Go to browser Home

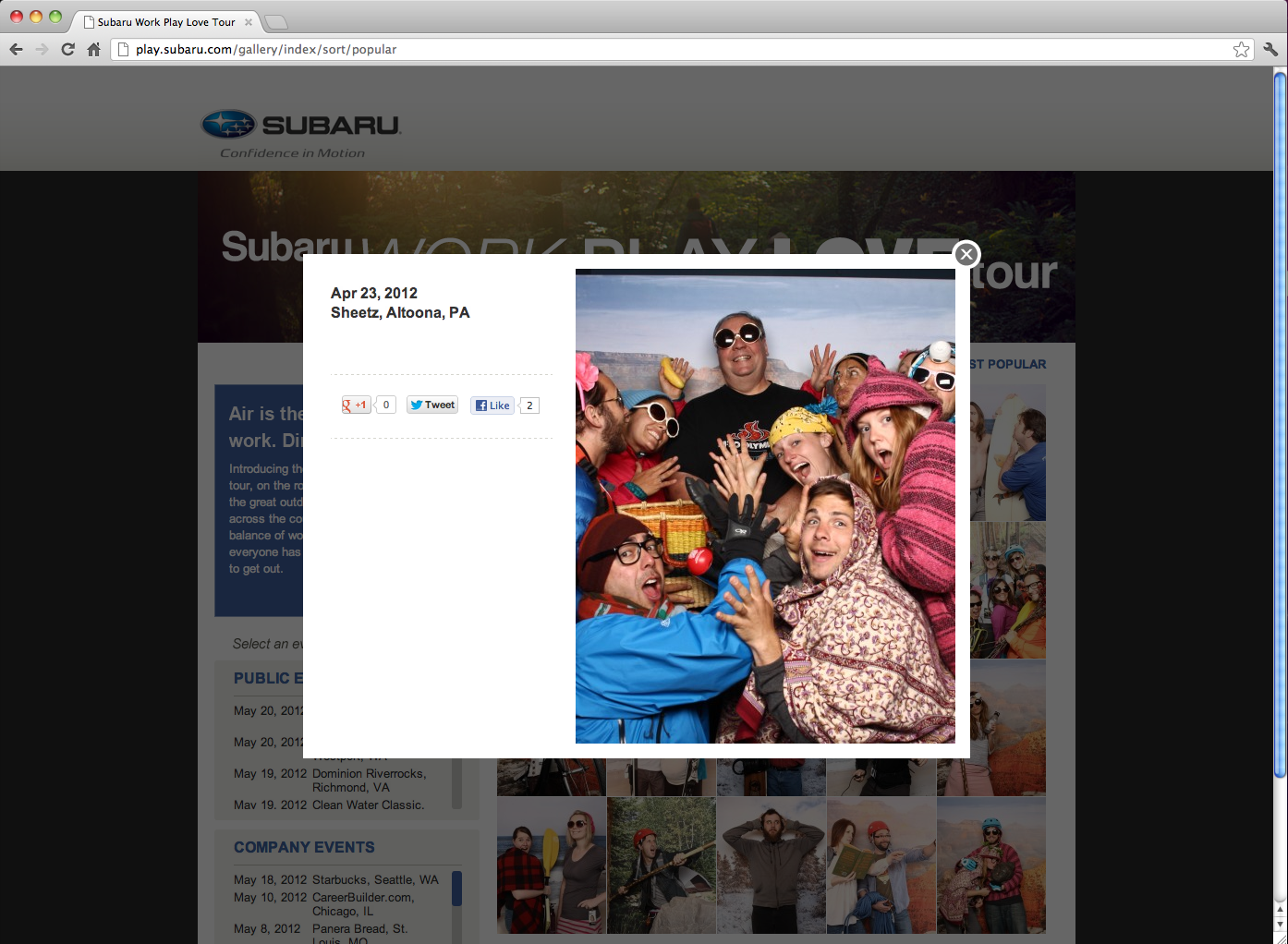pyautogui.click(x=93, y=49)
